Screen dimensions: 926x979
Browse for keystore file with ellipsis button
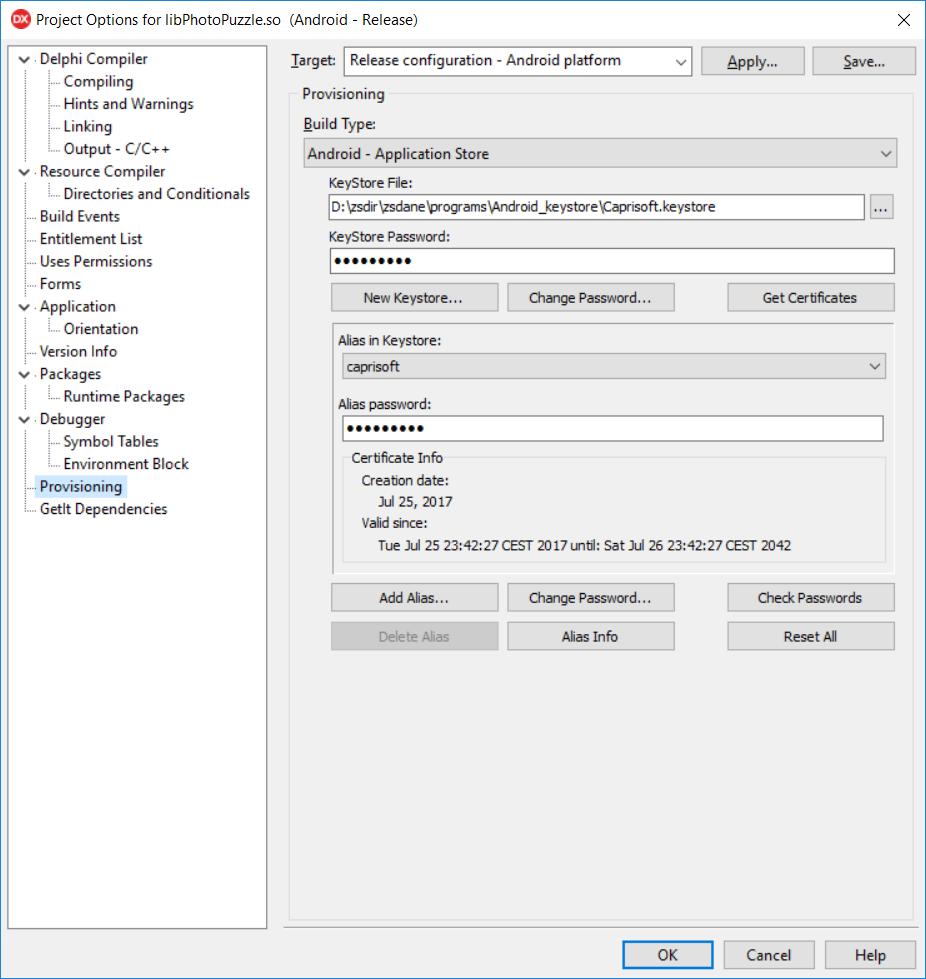881,207
